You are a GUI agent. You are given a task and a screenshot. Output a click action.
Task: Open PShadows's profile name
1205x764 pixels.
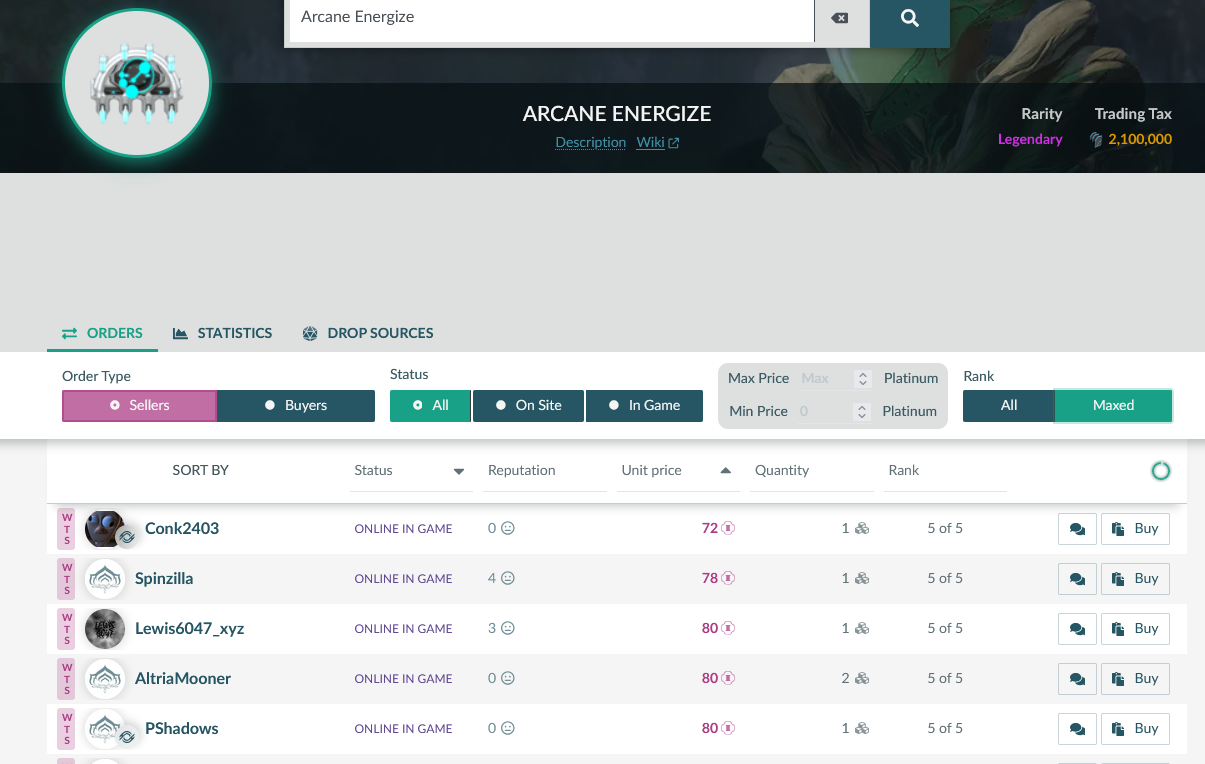click(182, 728)
